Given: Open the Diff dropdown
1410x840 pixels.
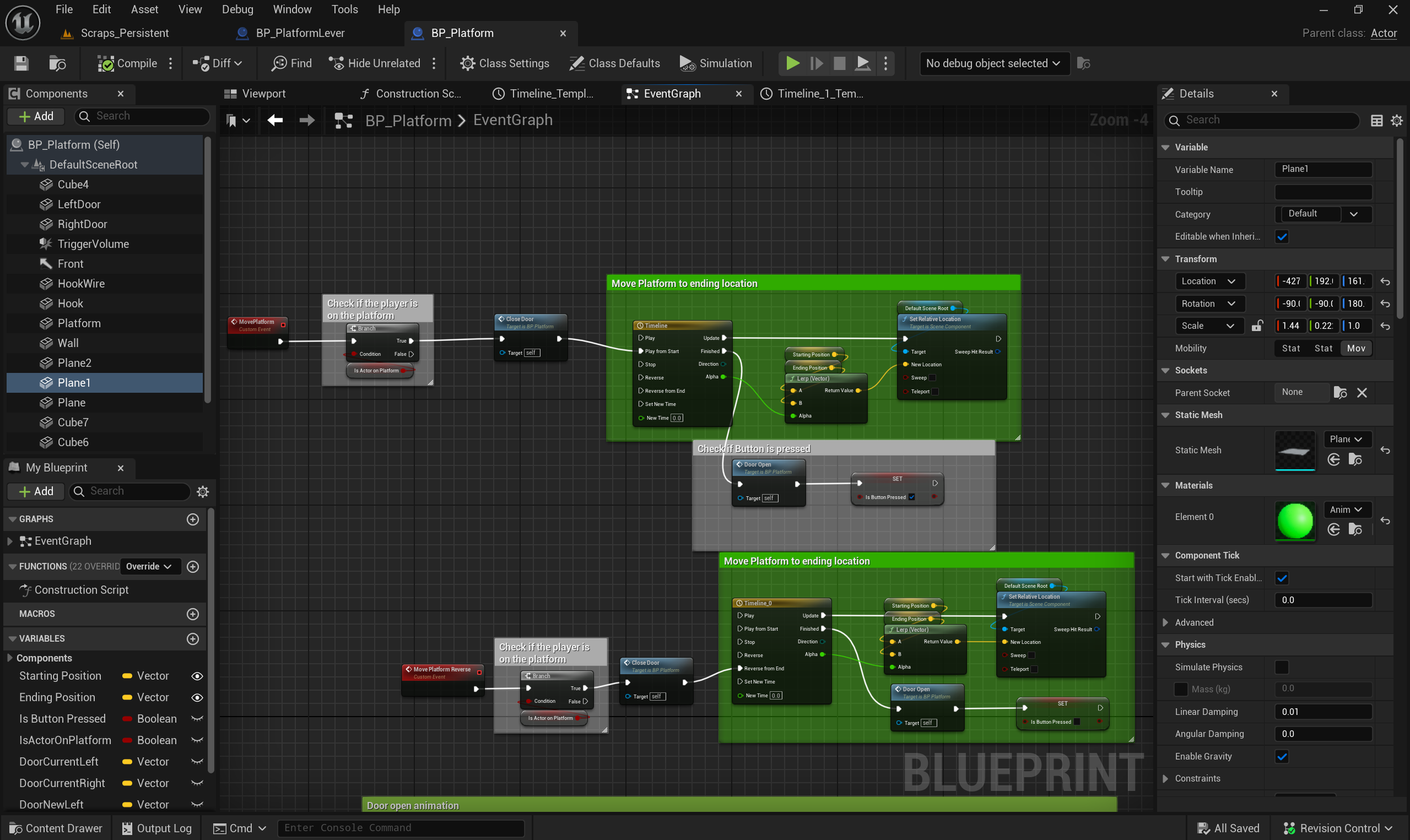Looking at the screenshot, I should (x=218, y=63).
